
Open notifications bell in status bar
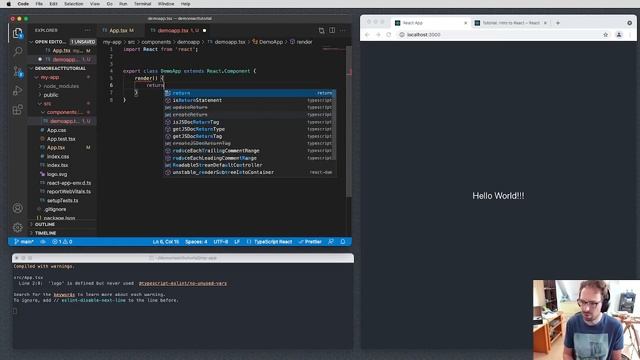pyautogui.click(x=343, y=242)
